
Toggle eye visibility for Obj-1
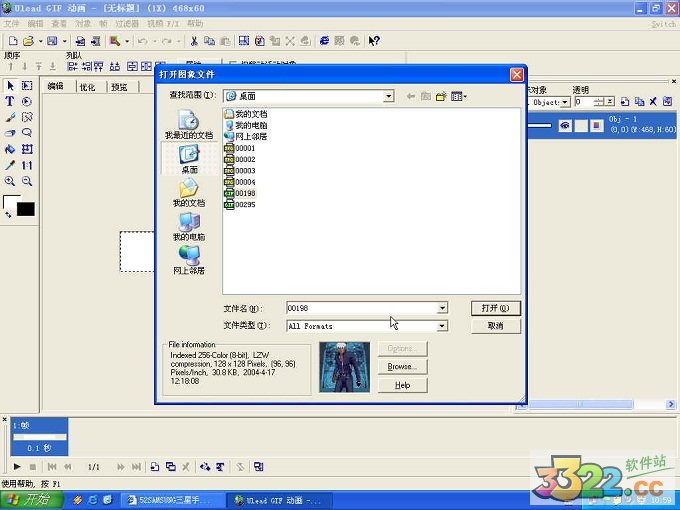point(565,125)
